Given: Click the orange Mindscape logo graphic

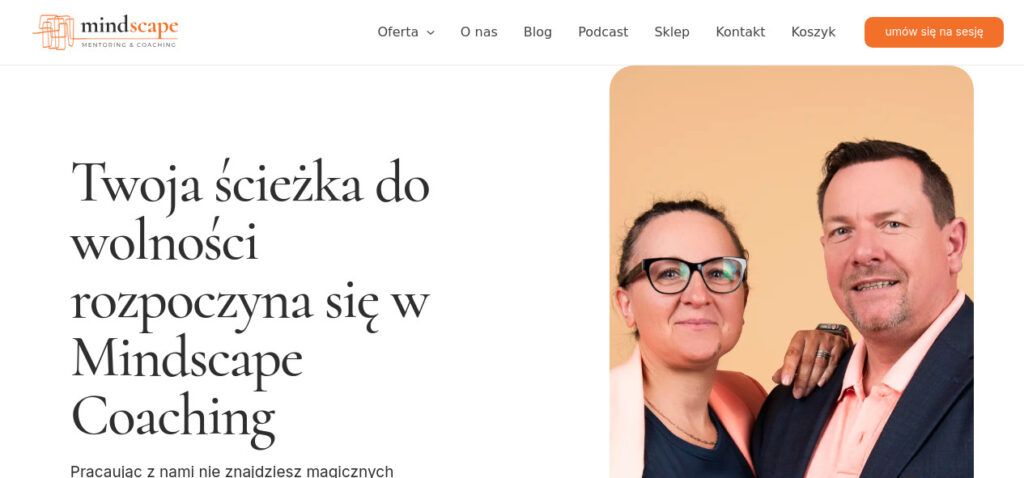Looking at the screenshot, I should click(56, 31).
